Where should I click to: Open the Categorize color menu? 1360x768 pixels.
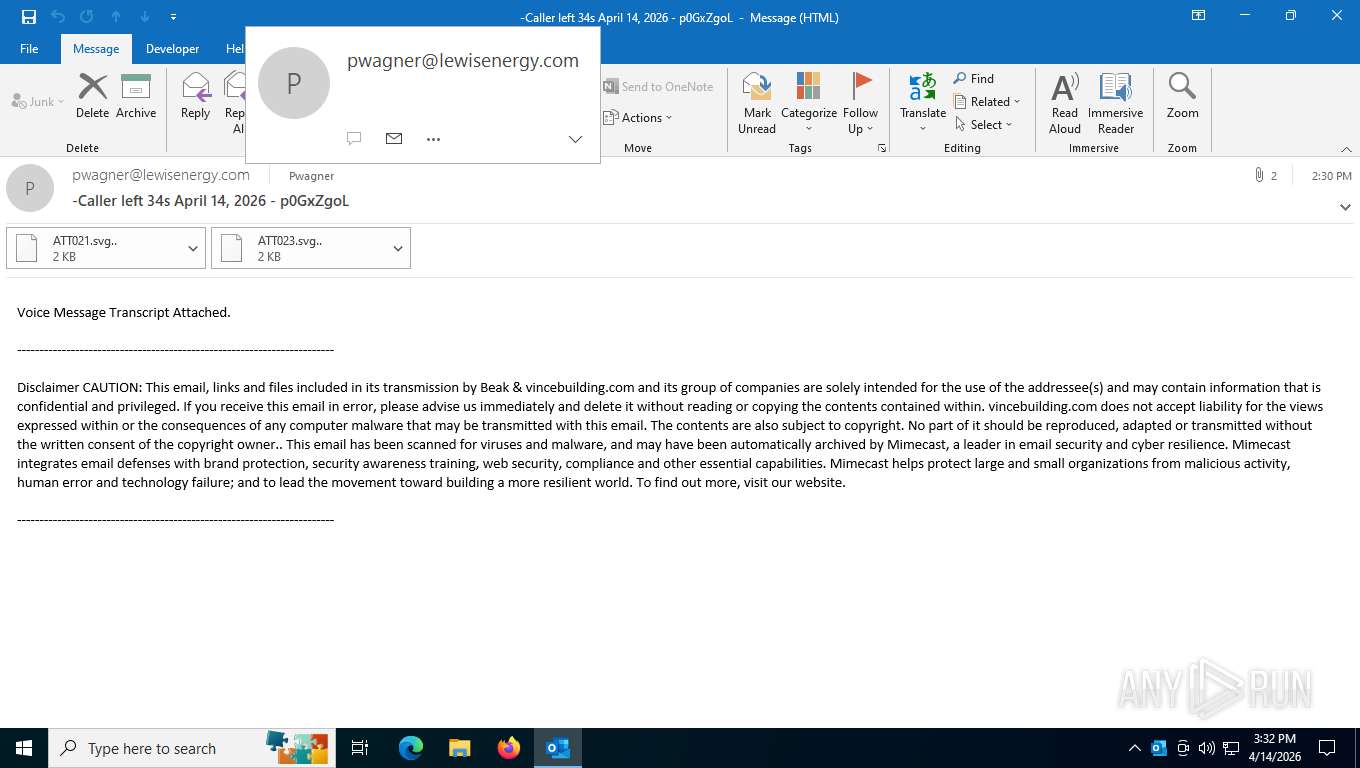pos(809,103)
